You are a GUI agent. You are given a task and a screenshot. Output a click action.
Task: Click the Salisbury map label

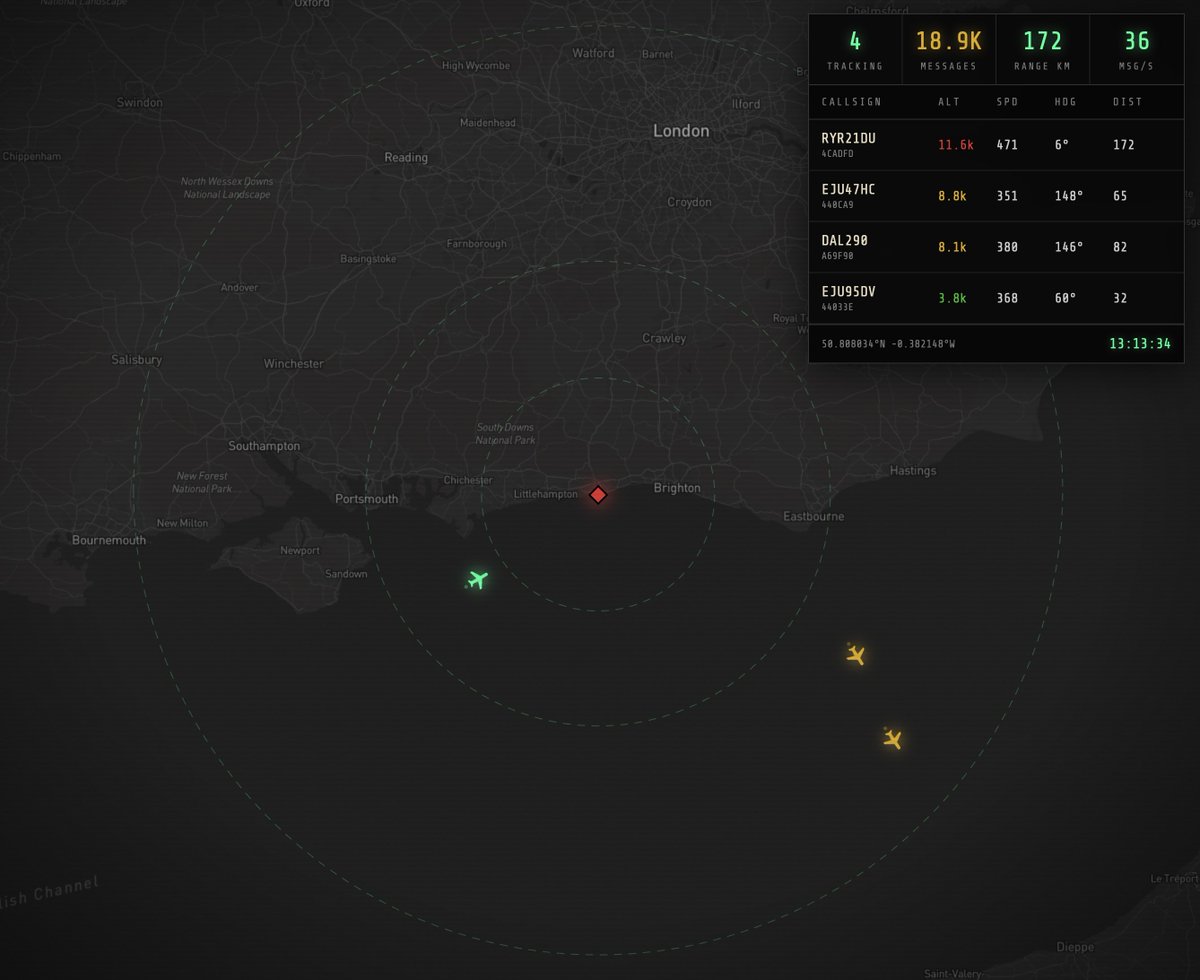click(x=137, y=360)
